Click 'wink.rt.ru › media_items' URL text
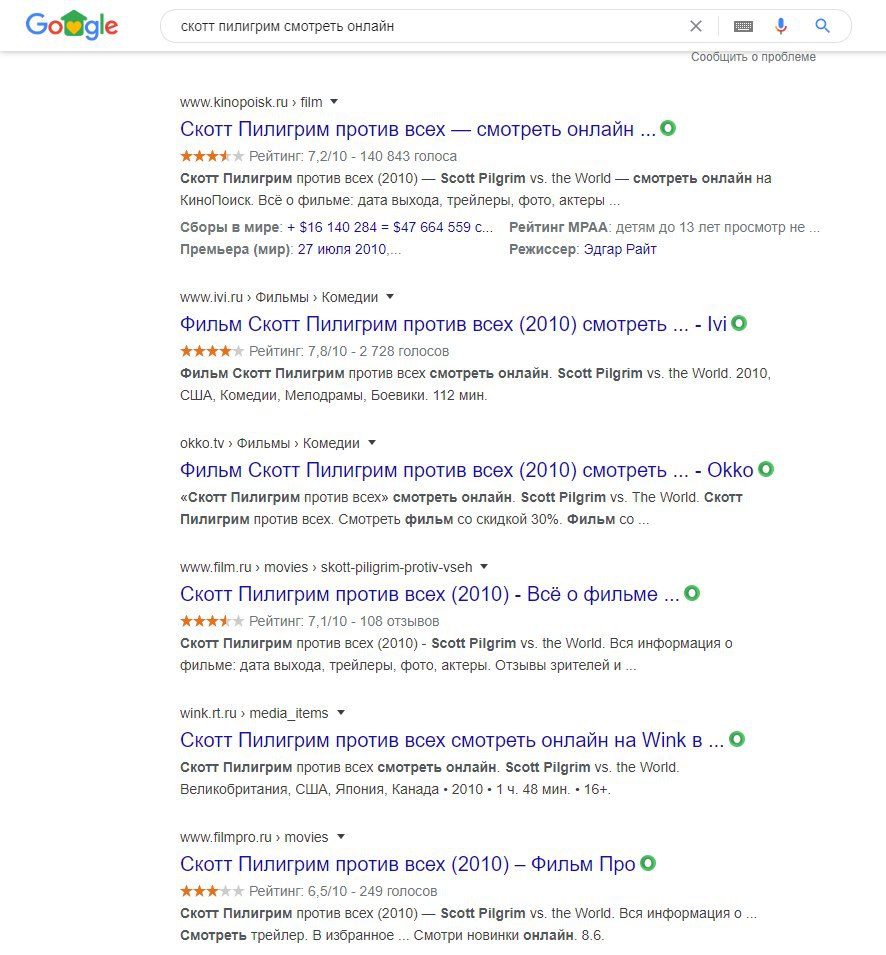This screenshot has width=886, height=955. tap(254, 713)
